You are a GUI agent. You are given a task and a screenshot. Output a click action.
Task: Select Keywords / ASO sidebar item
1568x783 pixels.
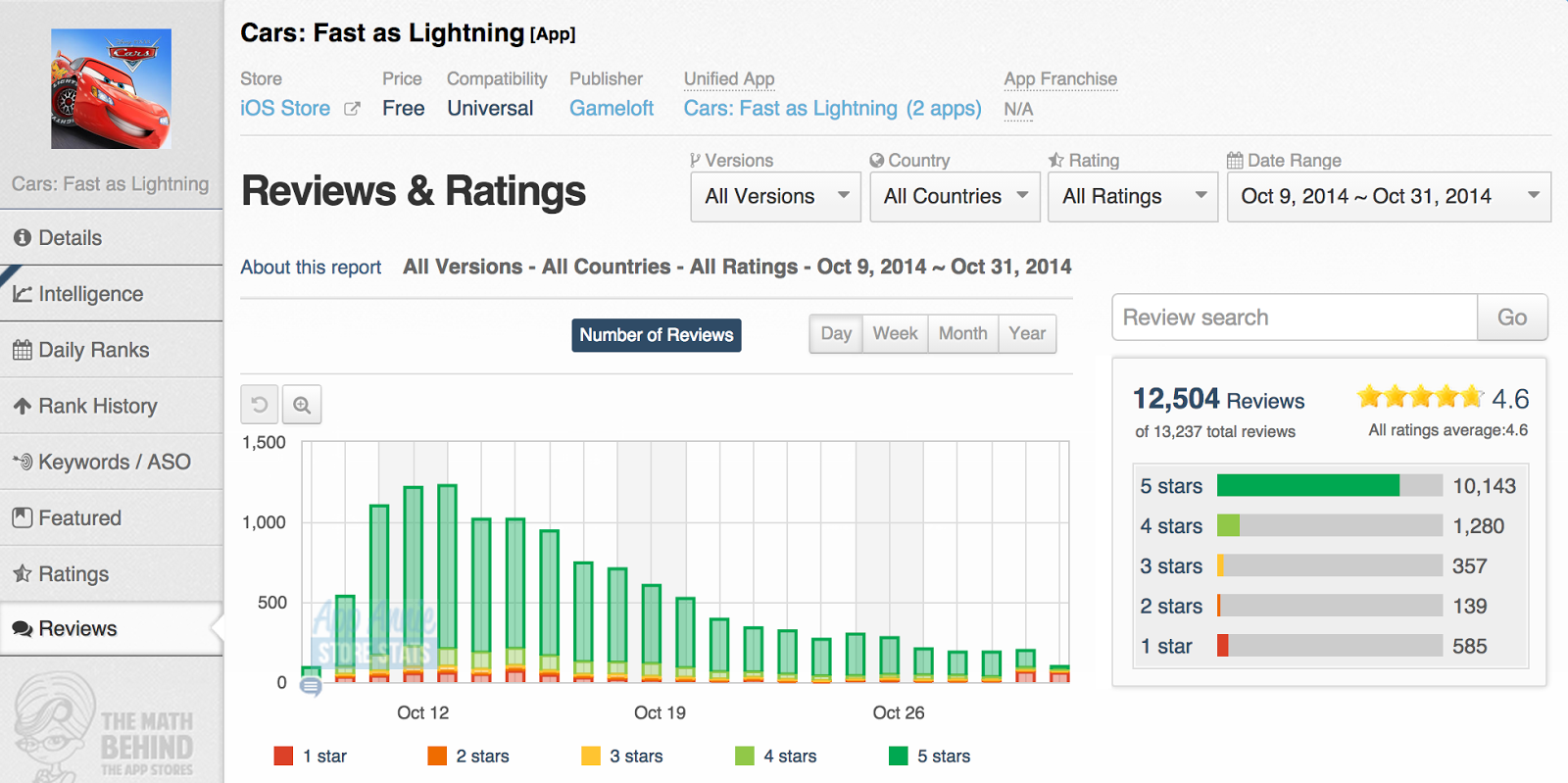tap(114, 462)
